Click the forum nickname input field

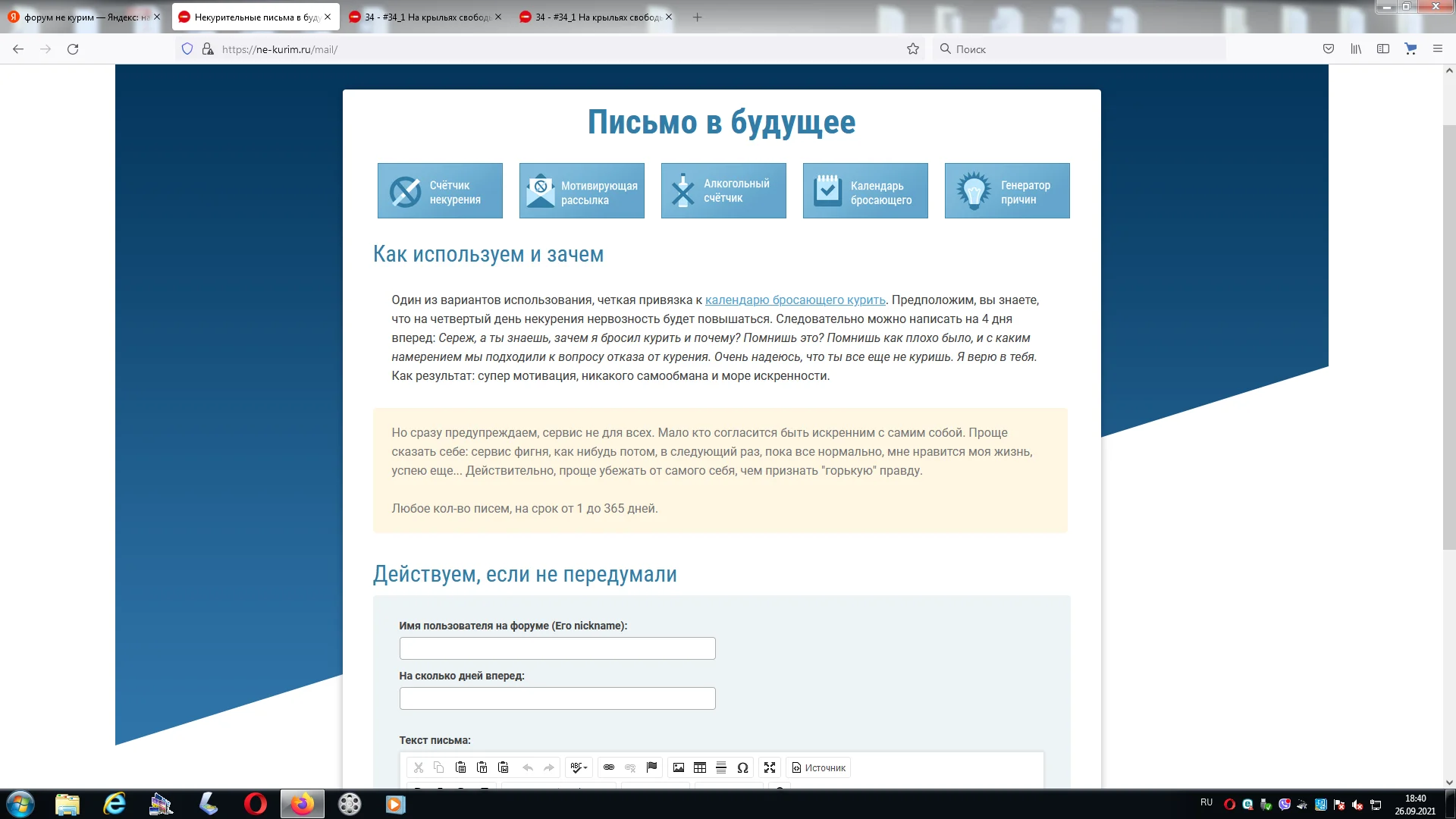click(x=557, y=648)
